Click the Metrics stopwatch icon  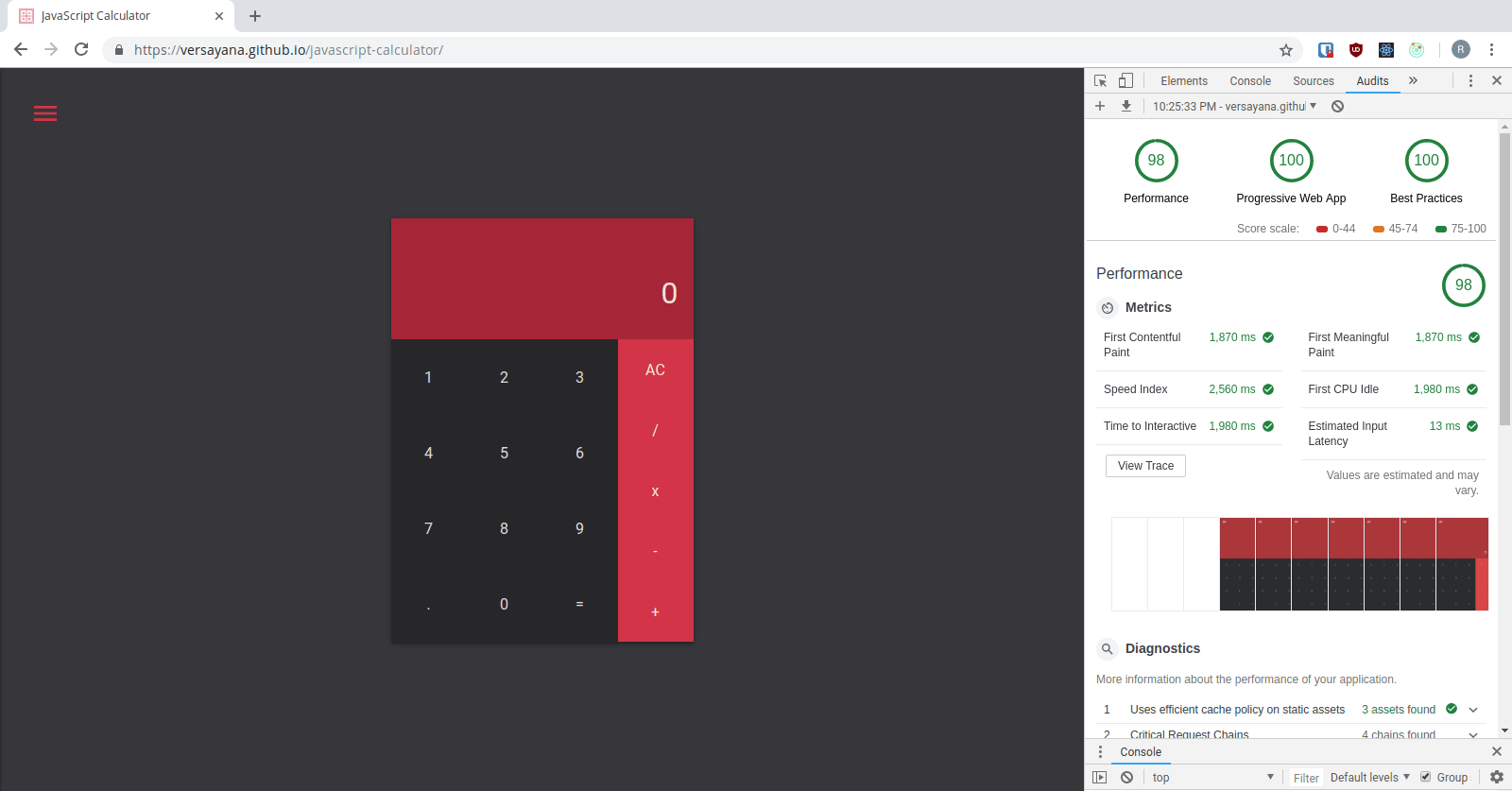tap(1108, 308)
